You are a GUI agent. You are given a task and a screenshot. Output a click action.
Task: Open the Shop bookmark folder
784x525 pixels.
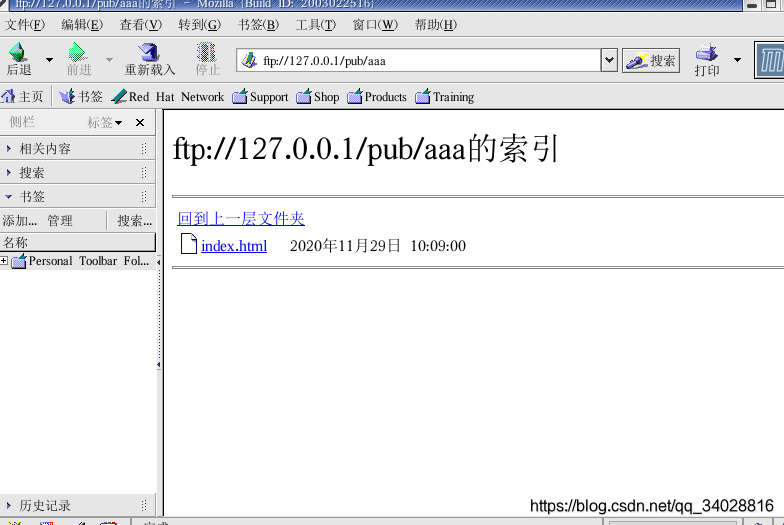[x=318, y=96]
